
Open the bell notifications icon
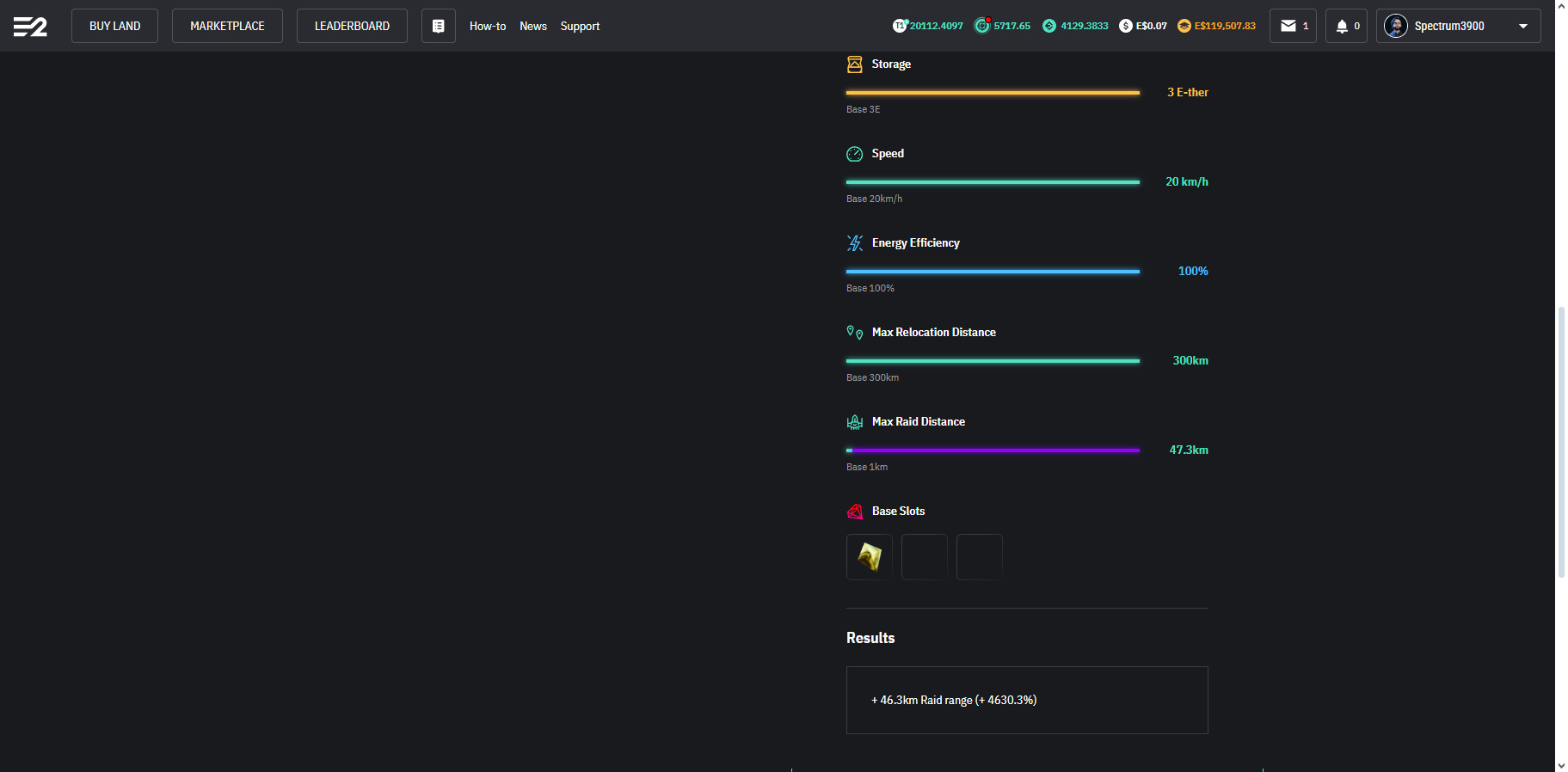pos(1341,26)
